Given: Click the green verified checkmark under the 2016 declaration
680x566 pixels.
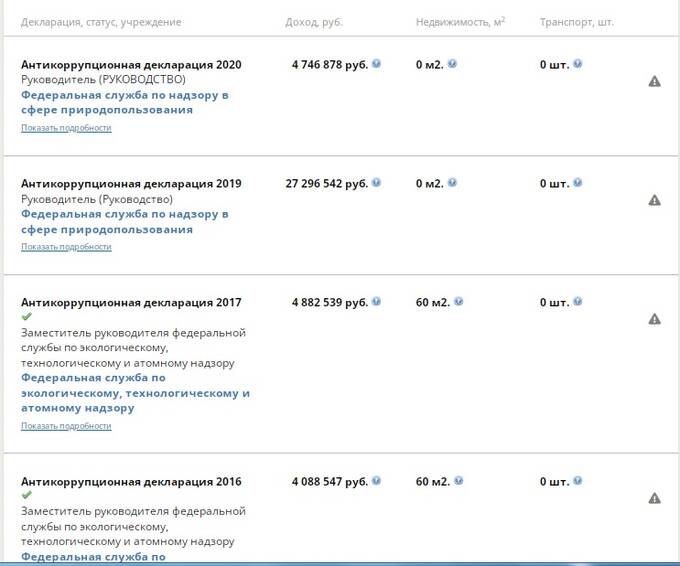Looking at the screenshot, I should [x=26, y=494].
